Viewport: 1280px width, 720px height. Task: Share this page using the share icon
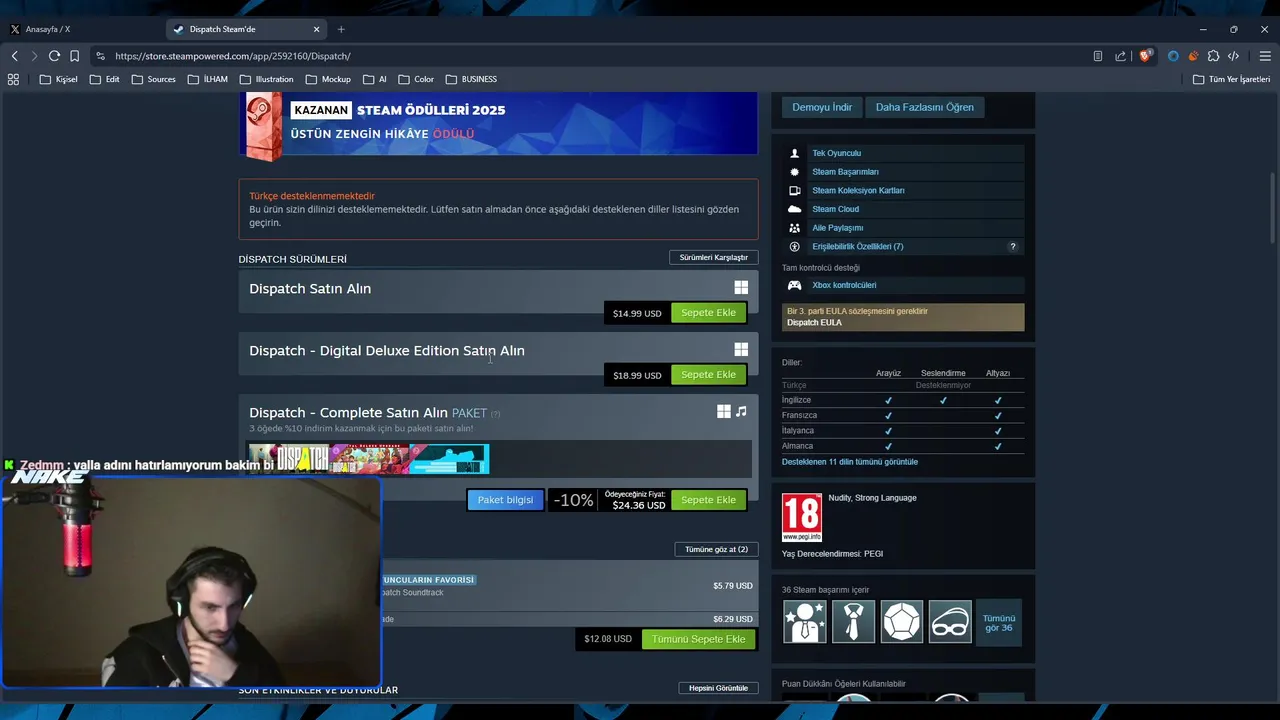(x=1120, y=56)
